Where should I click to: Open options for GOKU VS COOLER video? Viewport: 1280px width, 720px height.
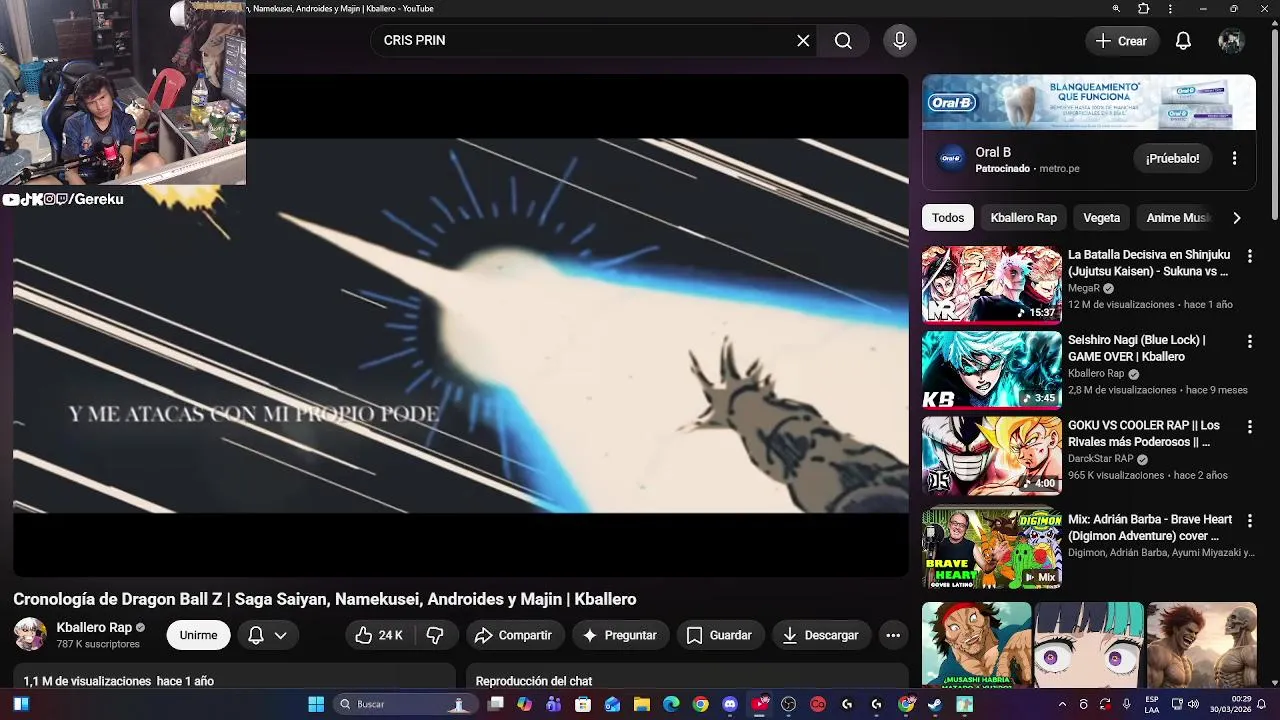(x=1249, y=426)
